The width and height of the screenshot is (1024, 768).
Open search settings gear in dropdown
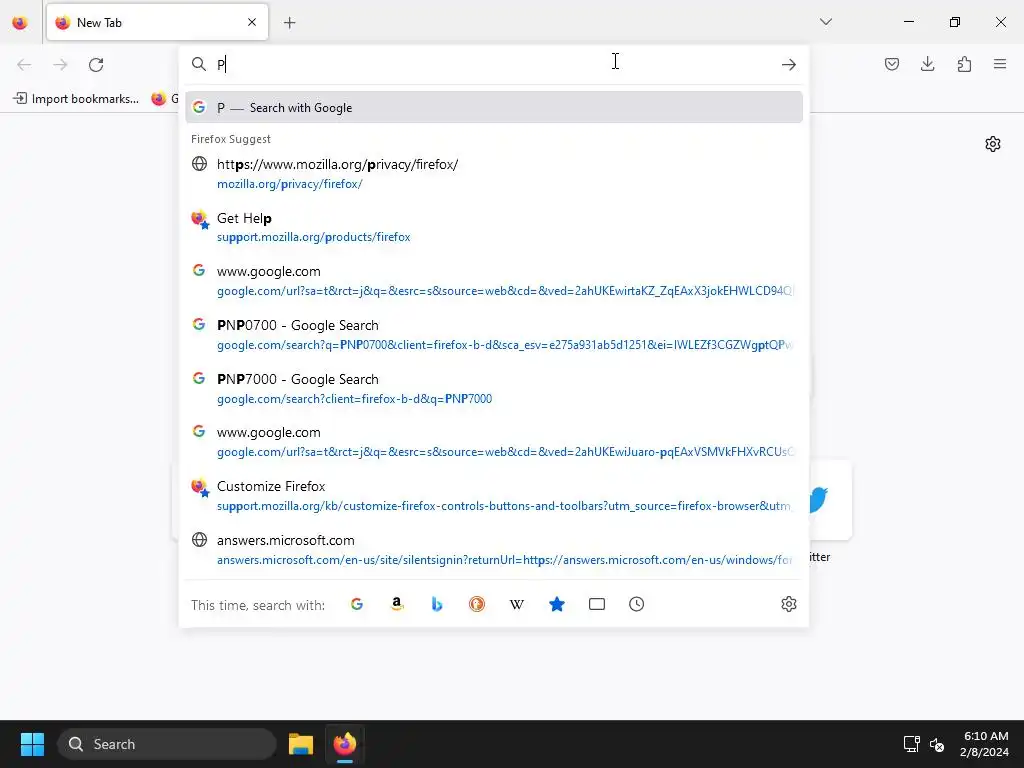pos(789,604)
